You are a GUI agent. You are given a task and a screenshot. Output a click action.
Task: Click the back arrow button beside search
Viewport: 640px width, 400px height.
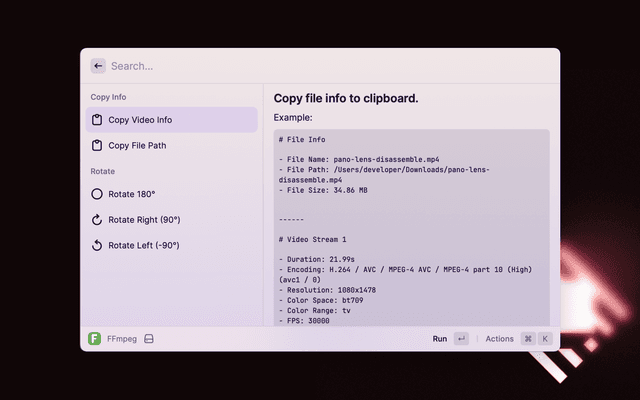97,66
